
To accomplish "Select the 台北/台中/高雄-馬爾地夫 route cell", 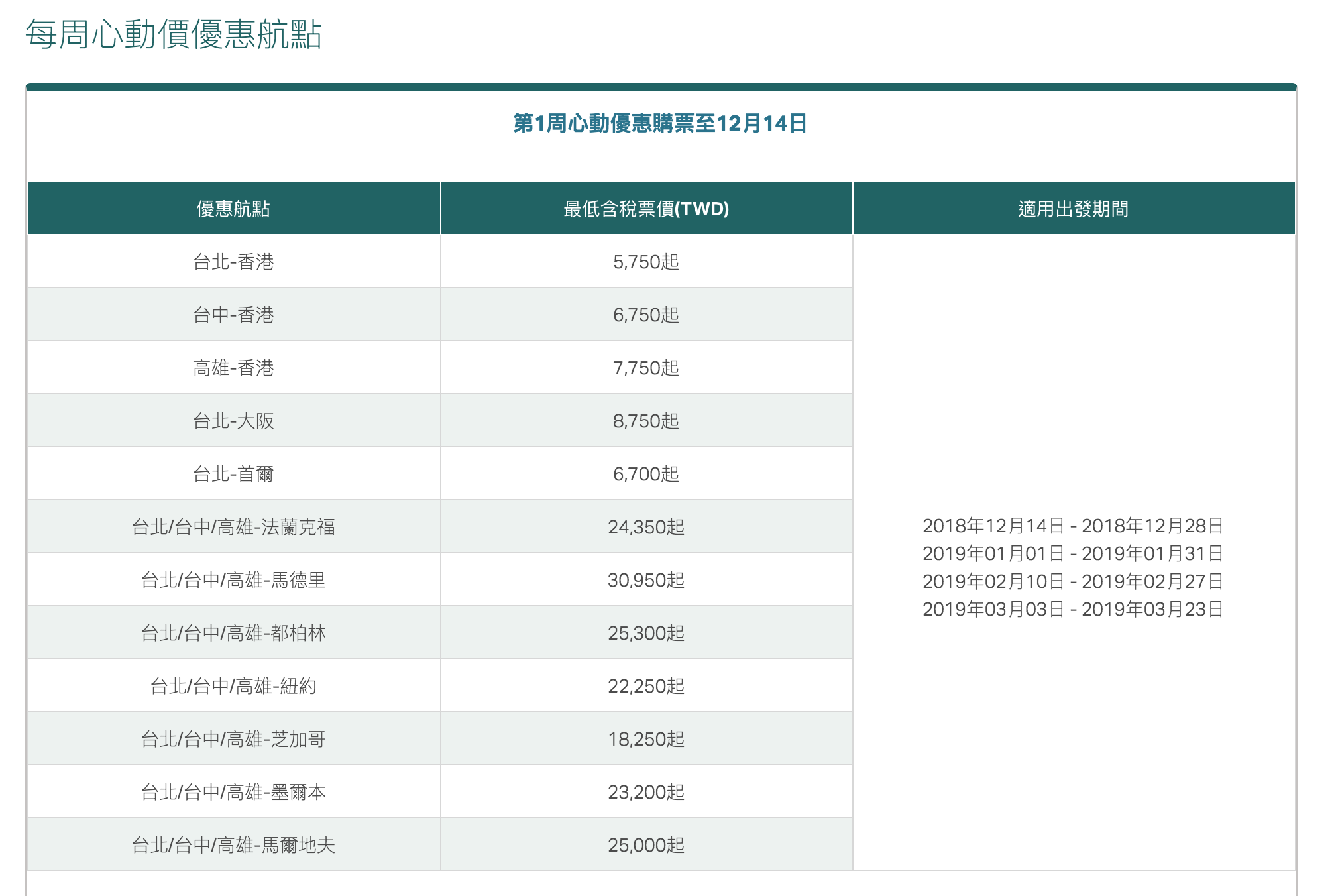I will 233,845.
